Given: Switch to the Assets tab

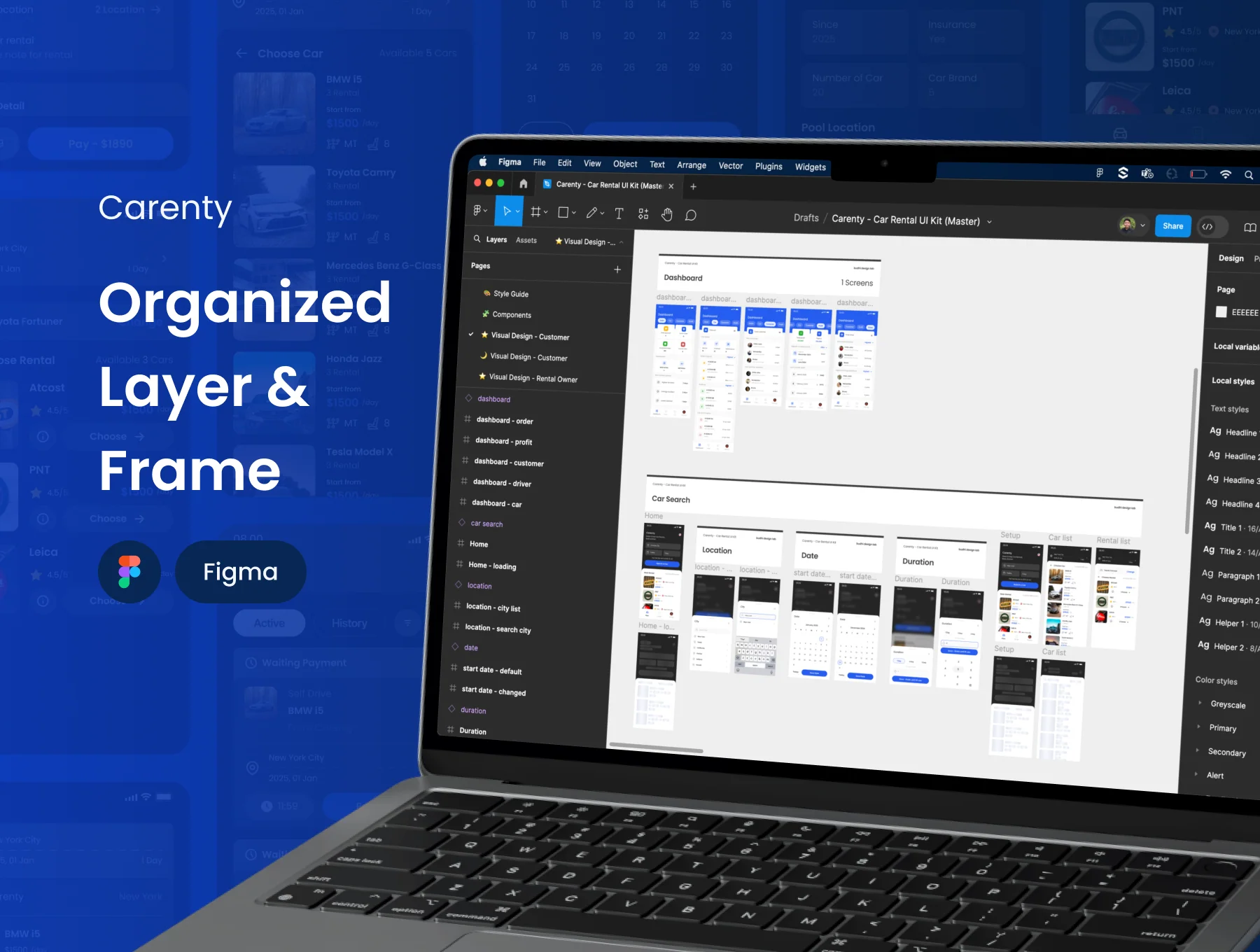Looking at the screenshot, I should click(x=526, y=240).
